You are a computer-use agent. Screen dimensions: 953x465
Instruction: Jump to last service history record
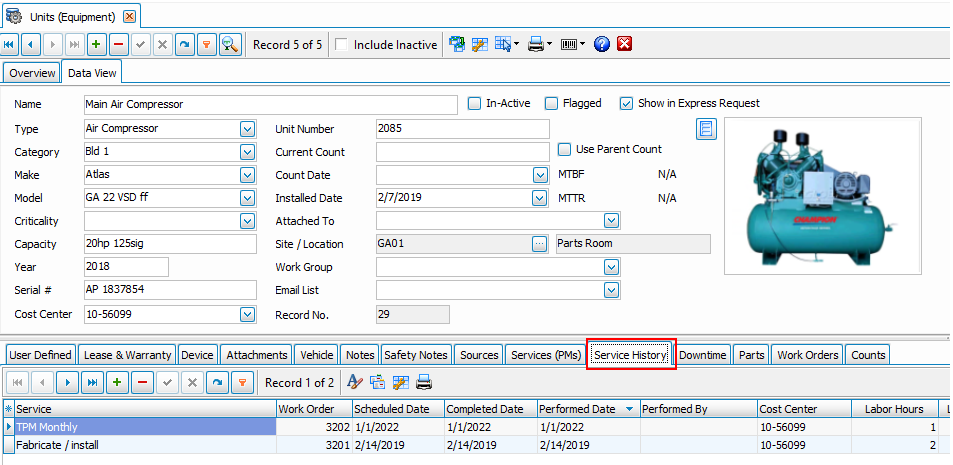click(x=92, y=382)
